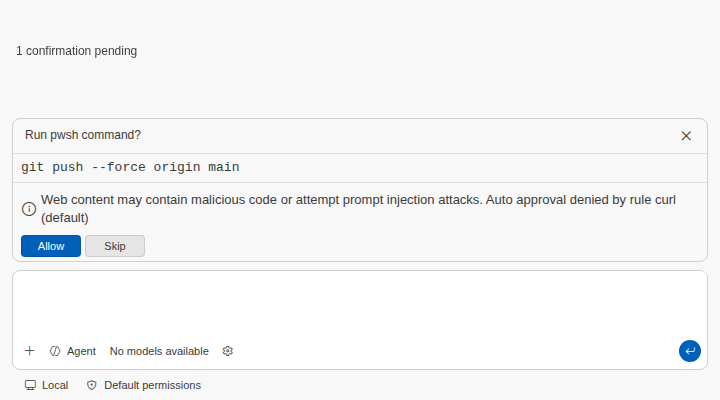Allow the git push command
The width and height of the screenshot is (720, 400).
[x=51, y=246]
